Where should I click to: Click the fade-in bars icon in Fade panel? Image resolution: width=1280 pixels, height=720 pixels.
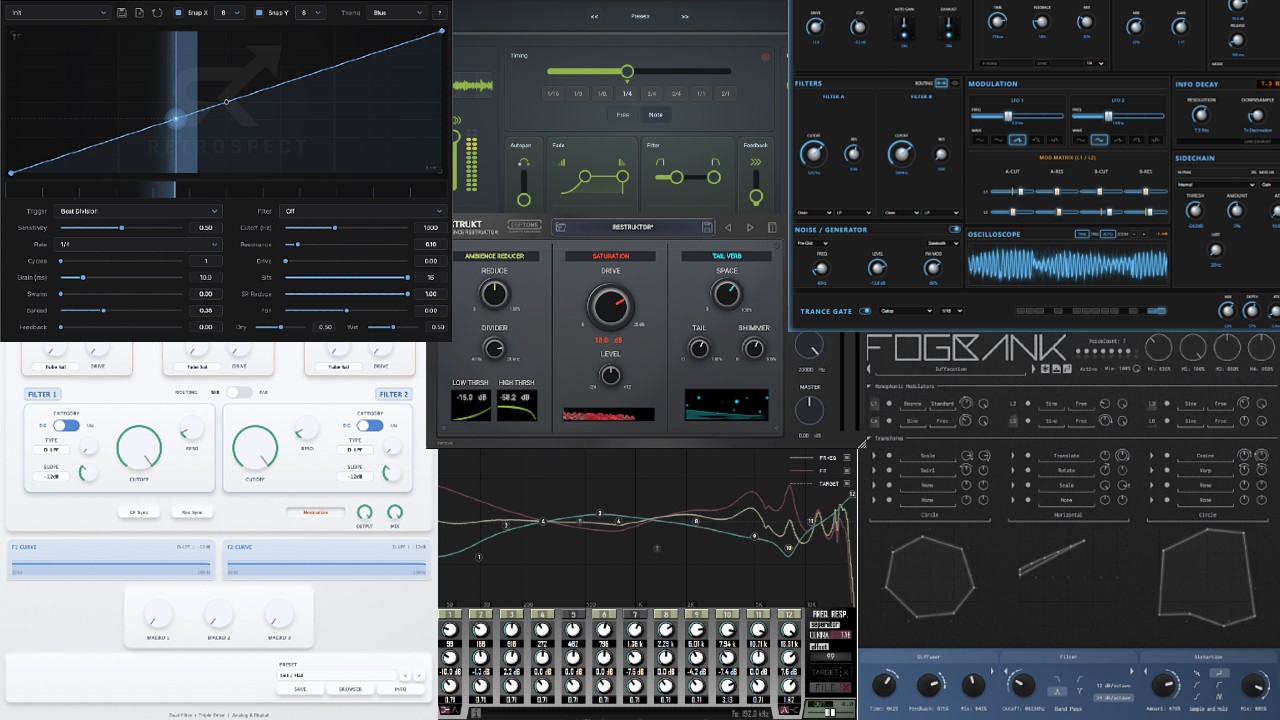click(x=562, y=162)
